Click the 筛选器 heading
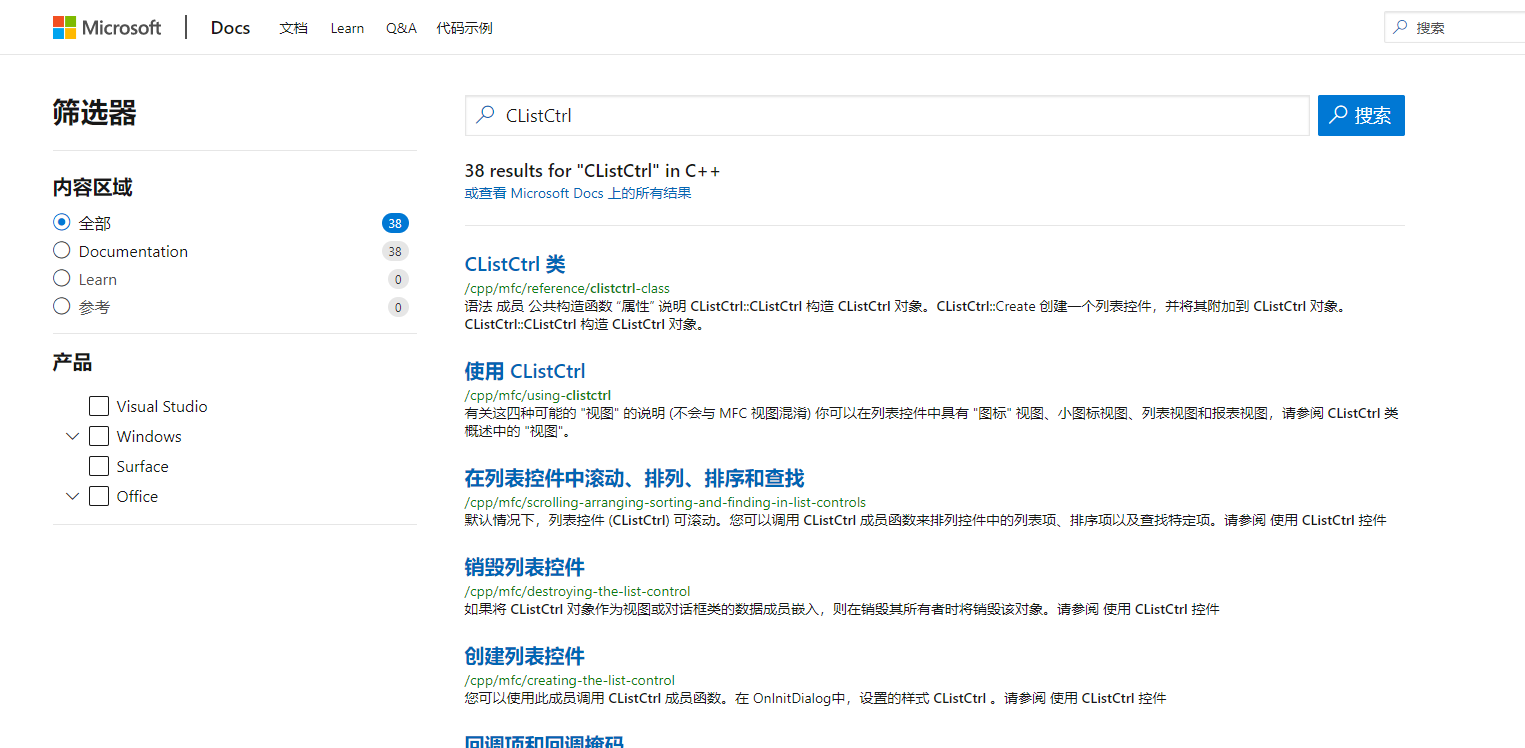 [94, 113]
